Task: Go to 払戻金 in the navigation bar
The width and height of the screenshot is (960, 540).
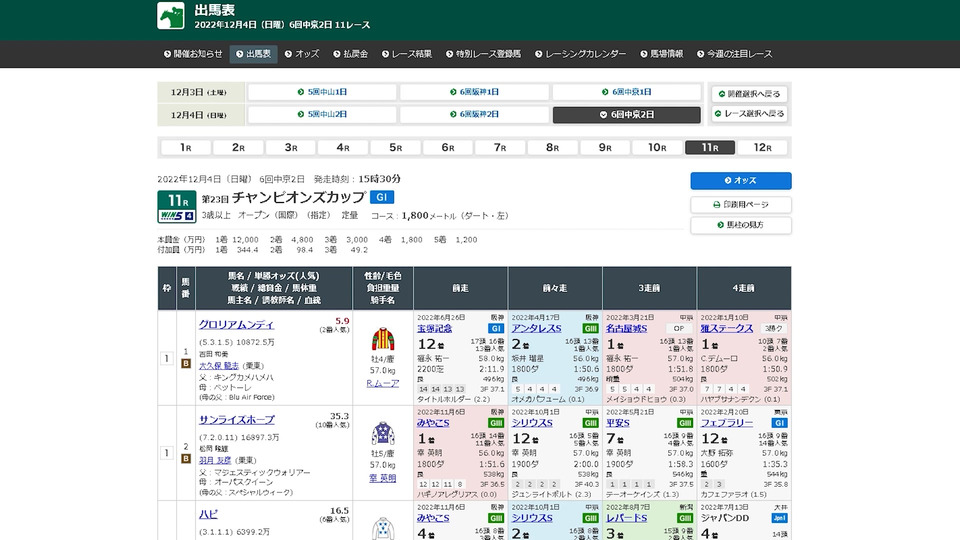Action: pos(350,54)
